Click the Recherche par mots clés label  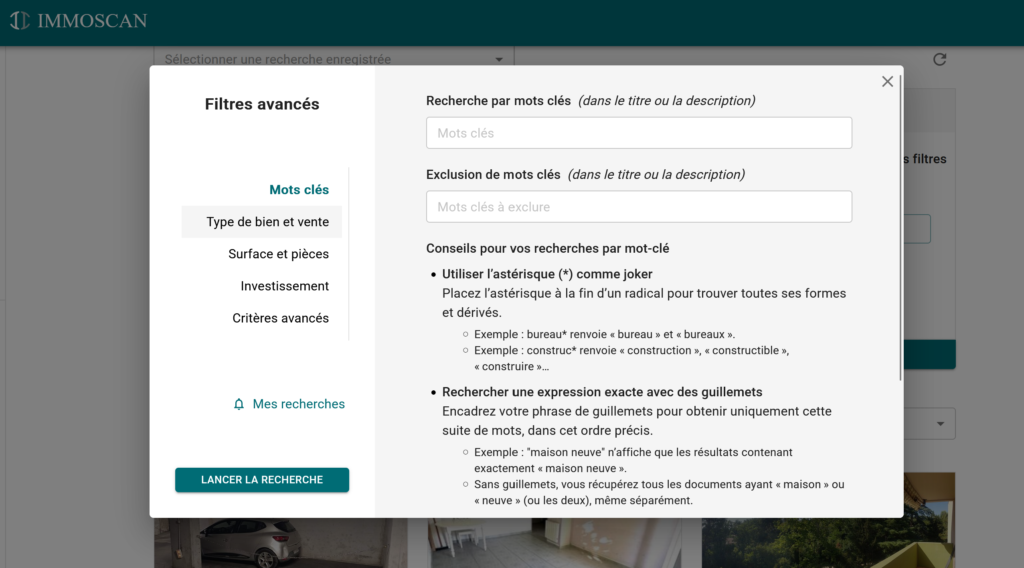pos(498,101)
